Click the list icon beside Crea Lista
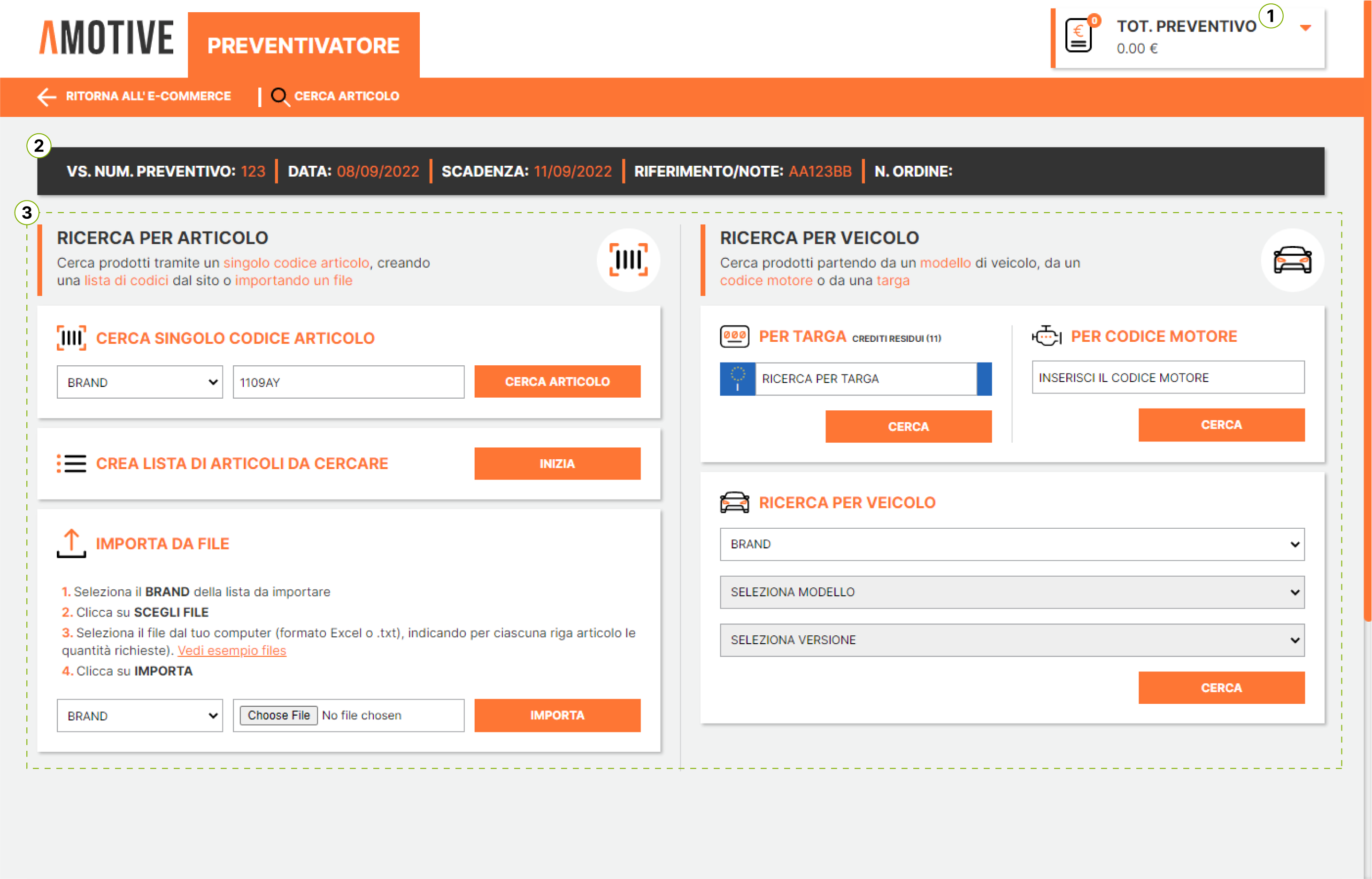This screenshot has height=879, width=1372. coord(71,463)
